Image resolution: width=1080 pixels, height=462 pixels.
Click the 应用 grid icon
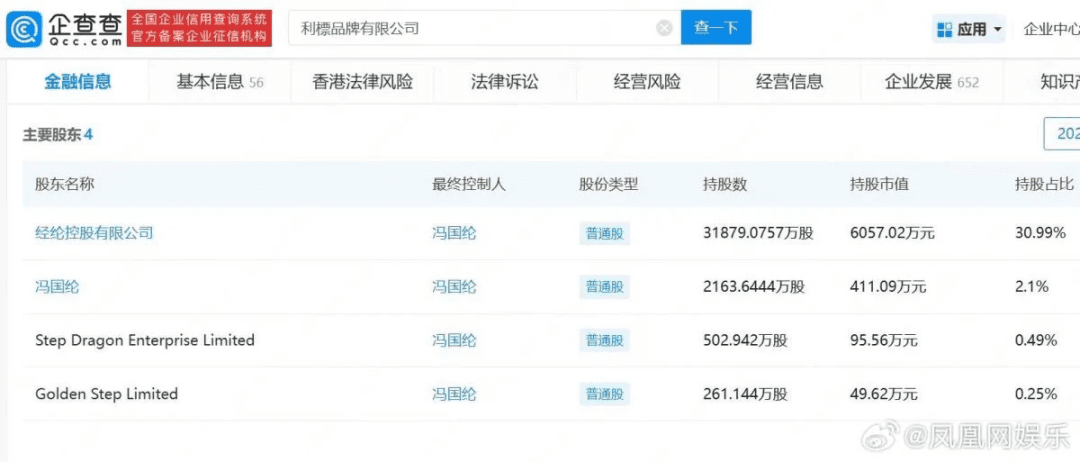click(944, 30)
